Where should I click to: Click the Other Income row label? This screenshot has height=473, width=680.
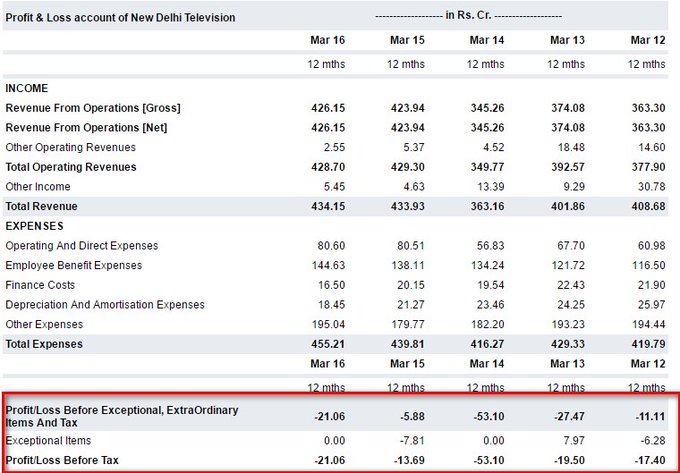coord(38,187)
